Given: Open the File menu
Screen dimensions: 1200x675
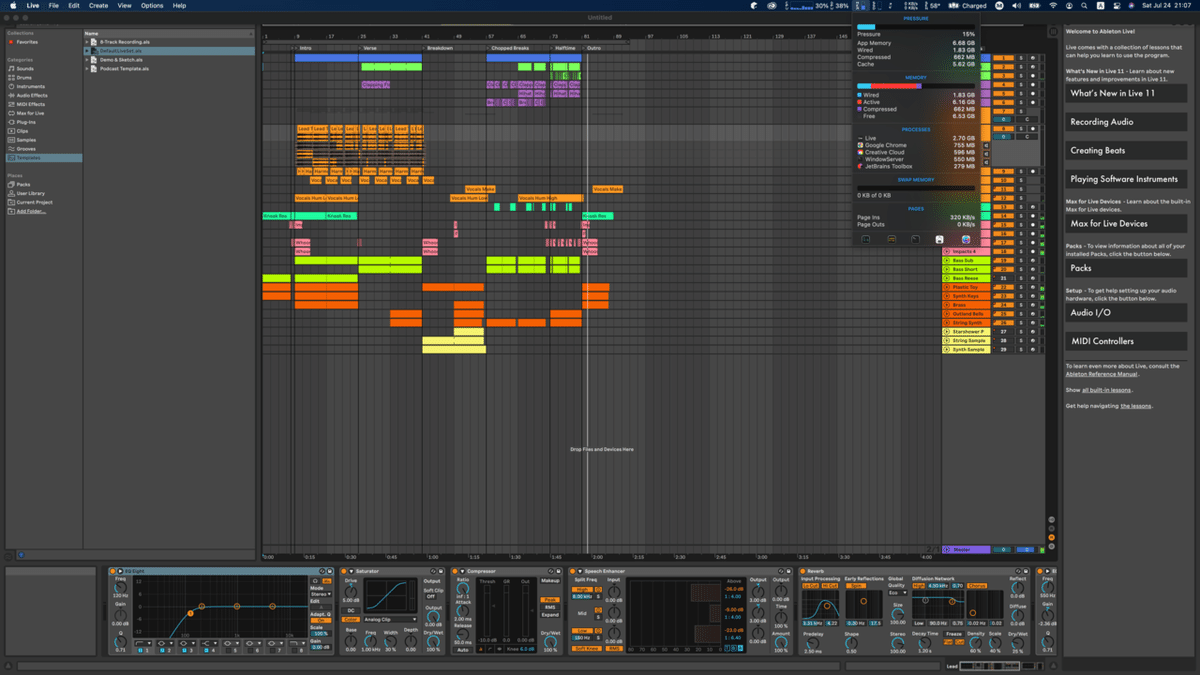Looking at the screenshot, I should point(53,5).
